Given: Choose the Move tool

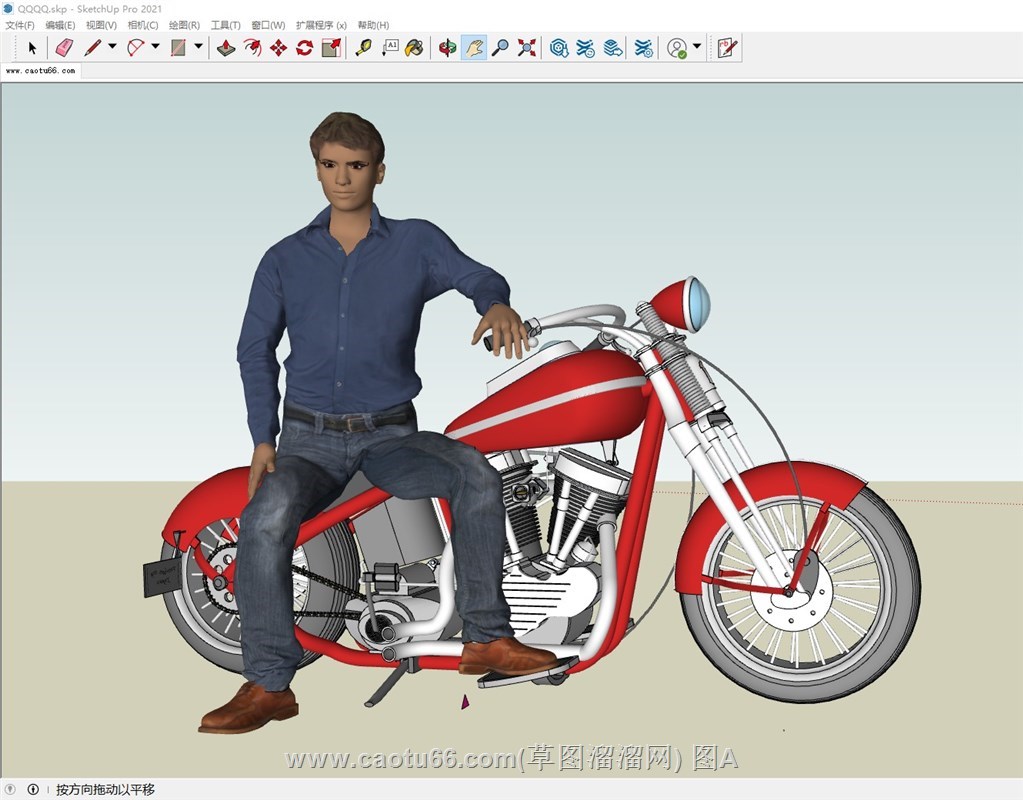Looking at the screenshot, I should [x=279, y=48].
